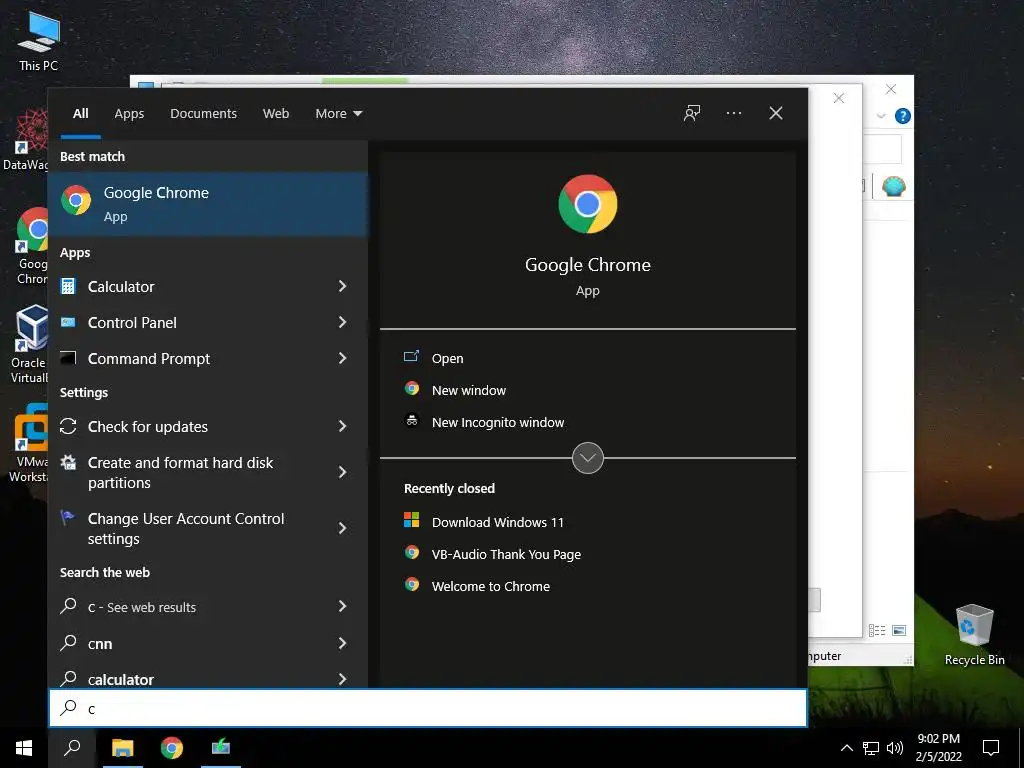Expand Change User Account Control settings arrow
Image resolution: width=1024 pixels, height=768 pixels.
coord(342,528)
